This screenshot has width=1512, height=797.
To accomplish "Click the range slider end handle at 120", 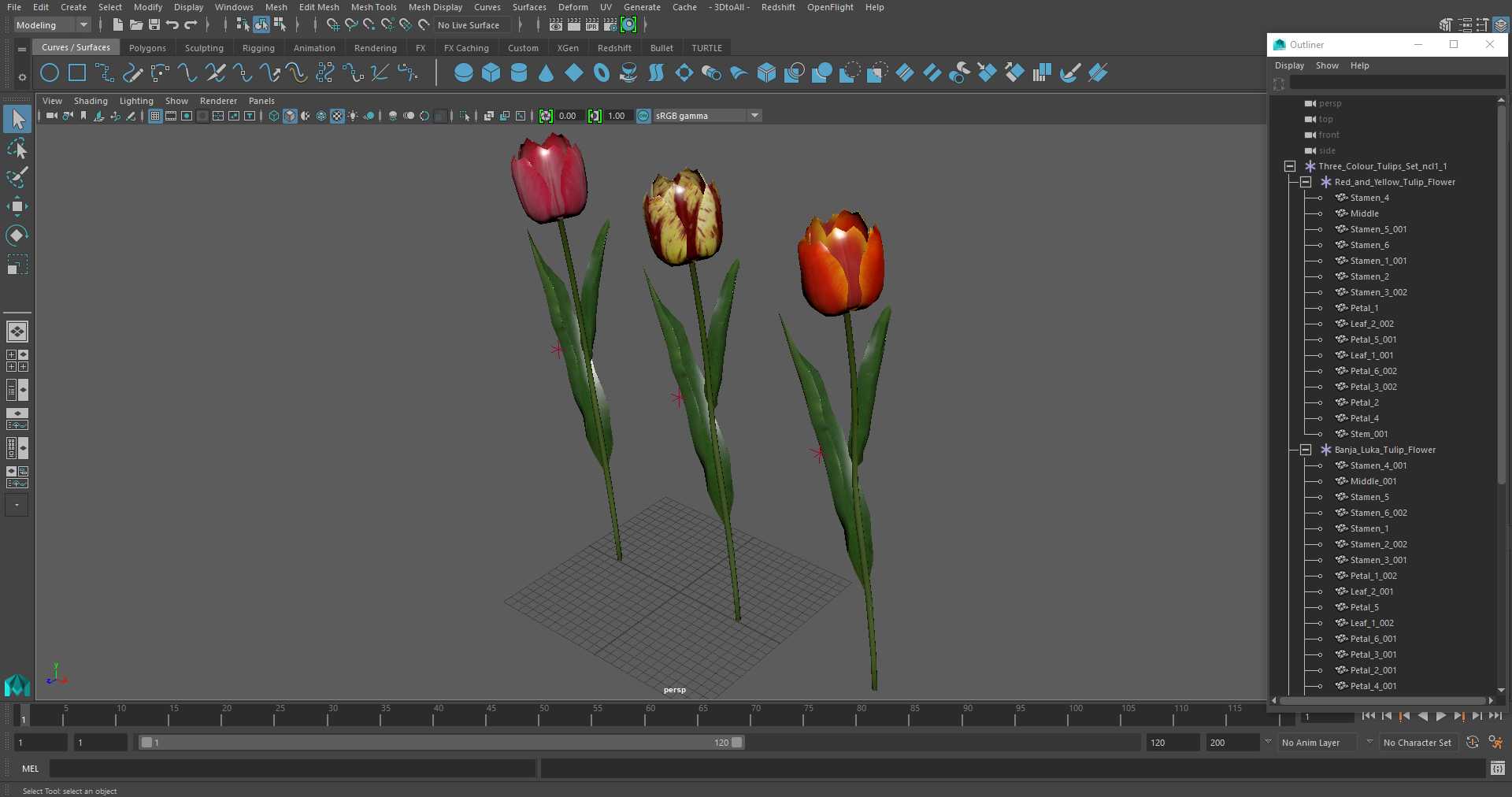I will point(737,743).
